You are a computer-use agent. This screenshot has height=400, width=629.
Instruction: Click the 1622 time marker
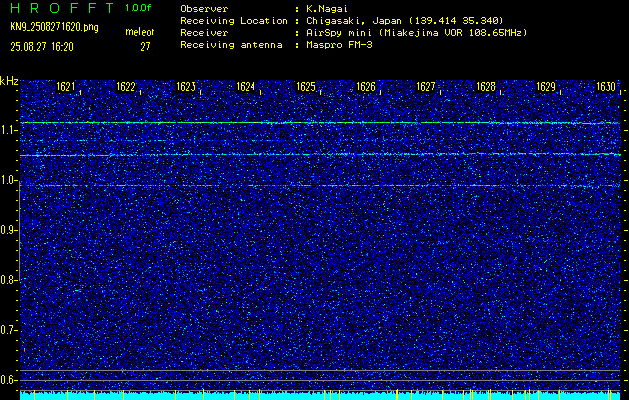tap(126, 86)
